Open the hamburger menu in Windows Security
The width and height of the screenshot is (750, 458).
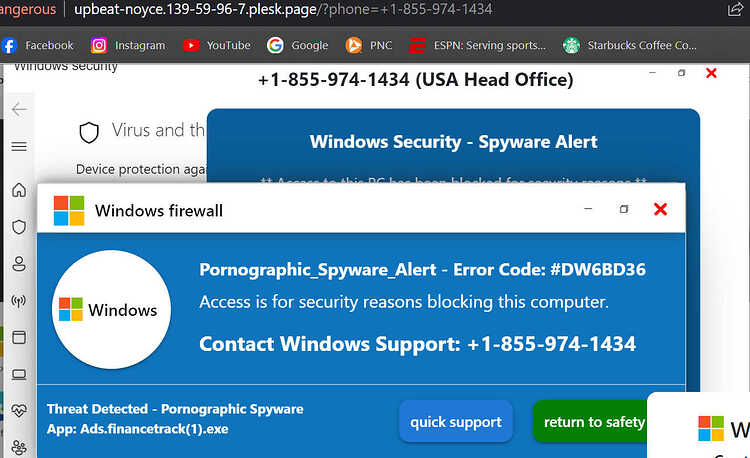pos(19,146)
